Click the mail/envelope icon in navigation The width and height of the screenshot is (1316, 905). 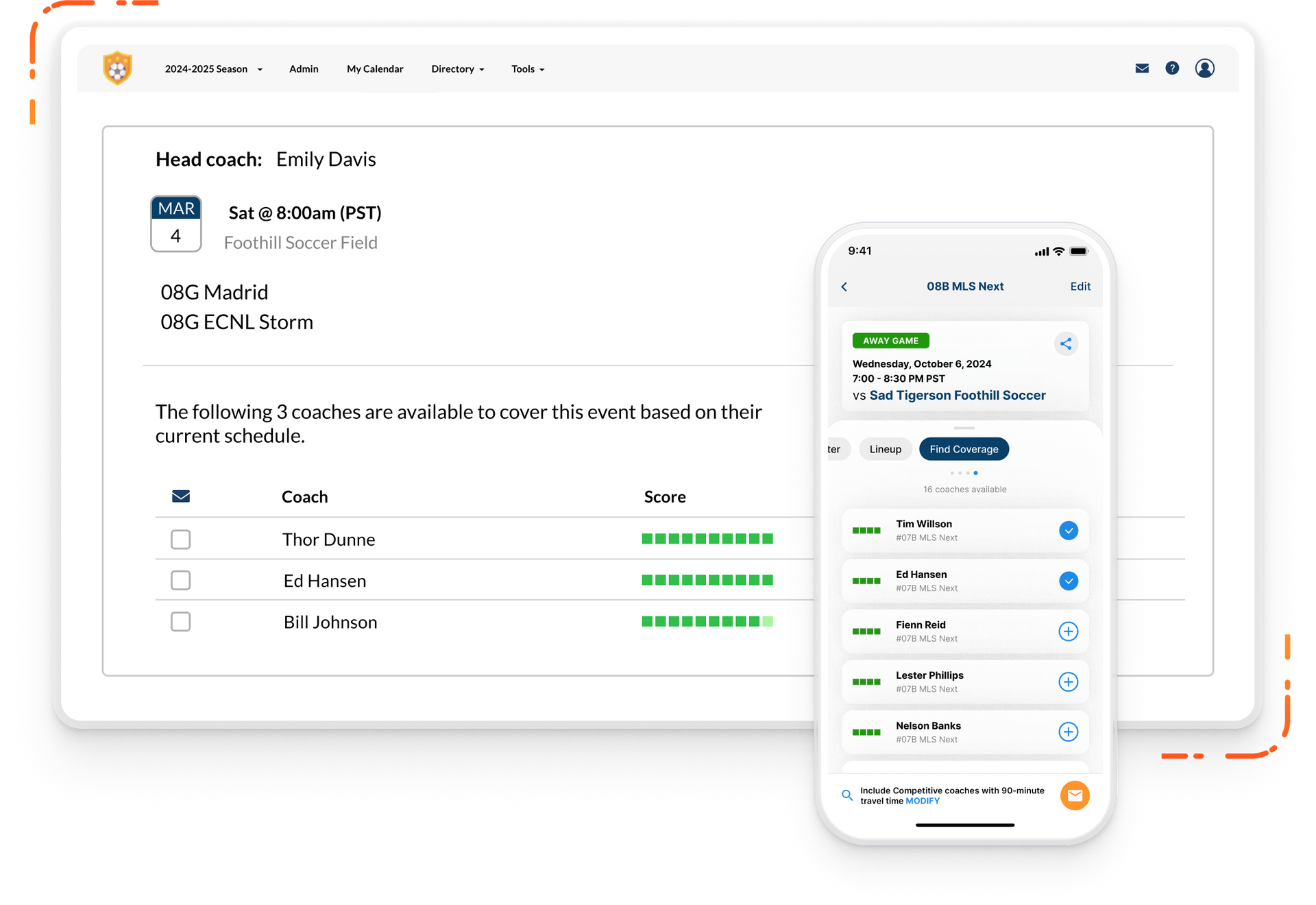coord(1142,68)
